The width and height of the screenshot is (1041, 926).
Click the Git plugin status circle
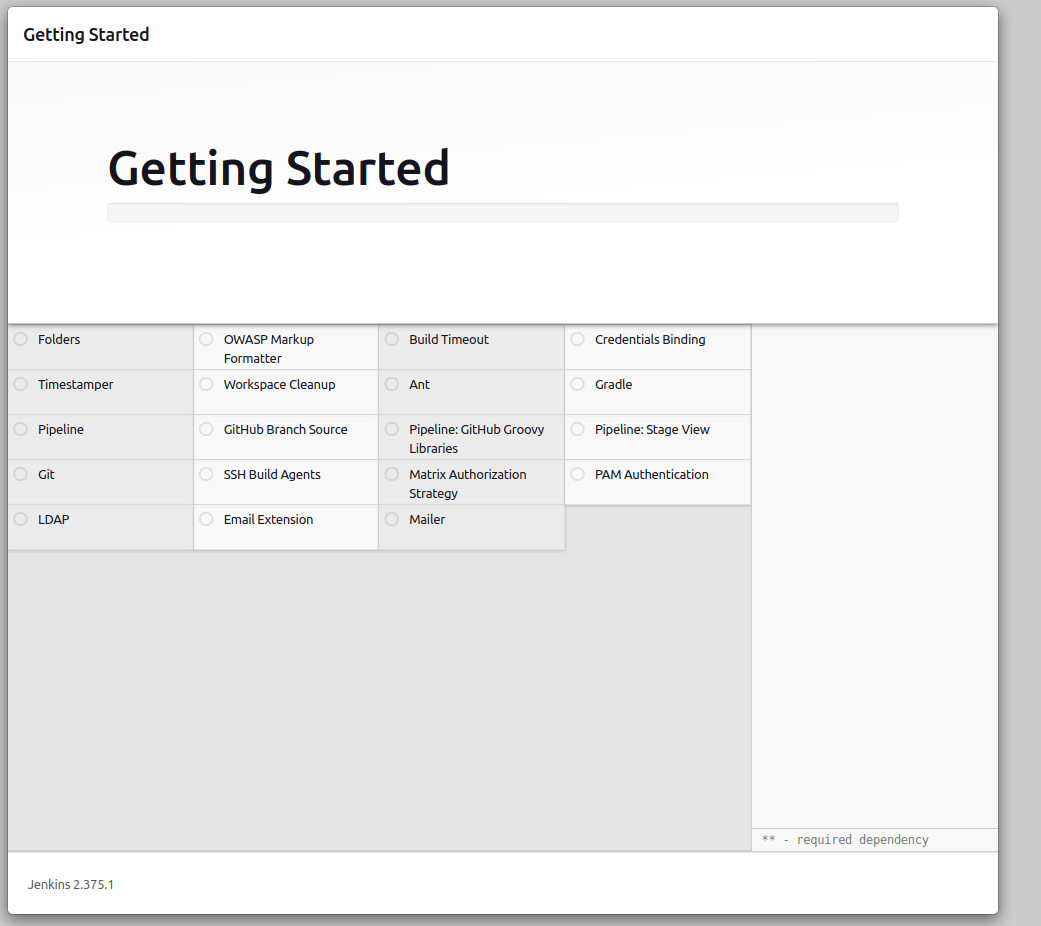point(21,475)
